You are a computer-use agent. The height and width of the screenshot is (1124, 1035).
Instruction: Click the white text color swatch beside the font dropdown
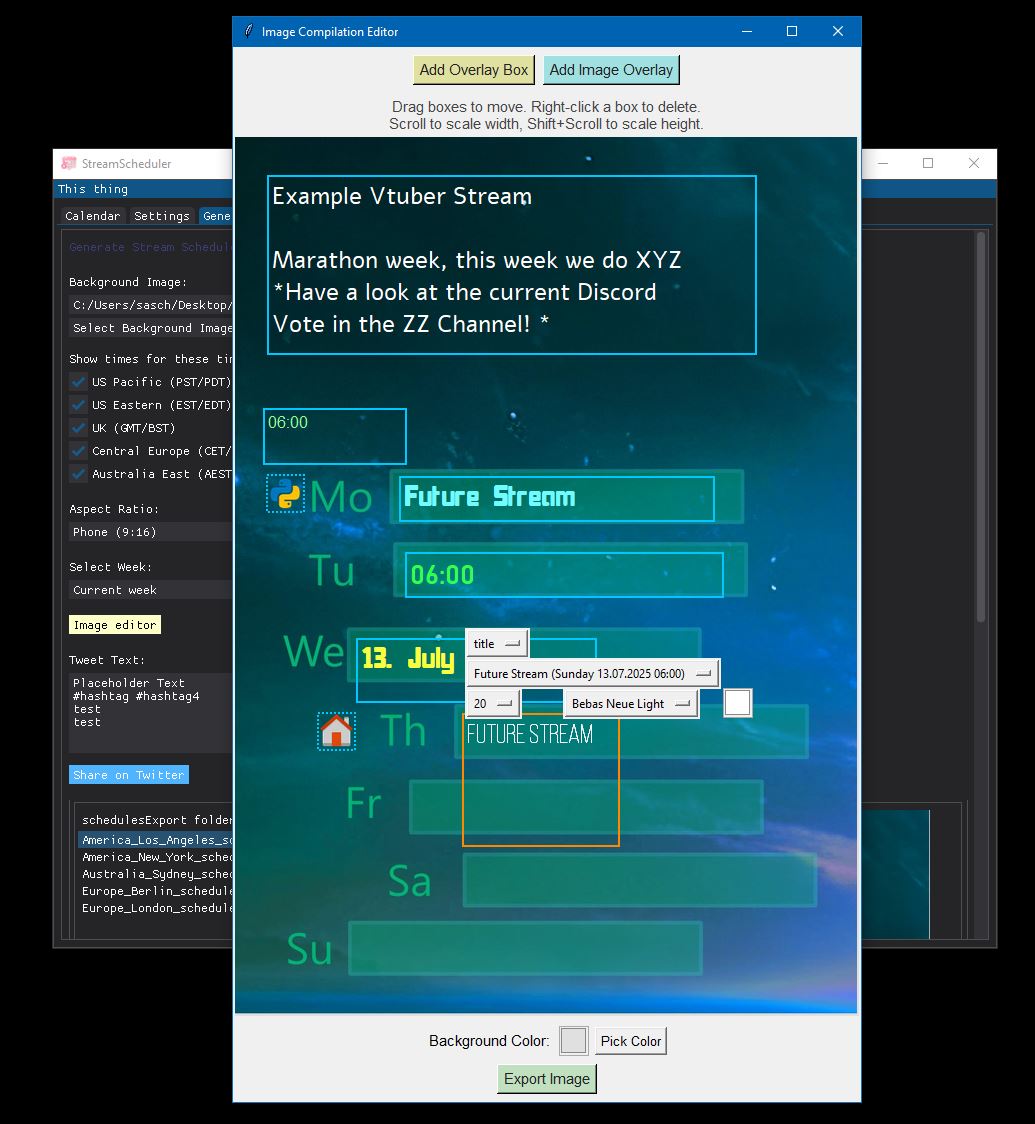pyautogui.click(x=737, y=702)
